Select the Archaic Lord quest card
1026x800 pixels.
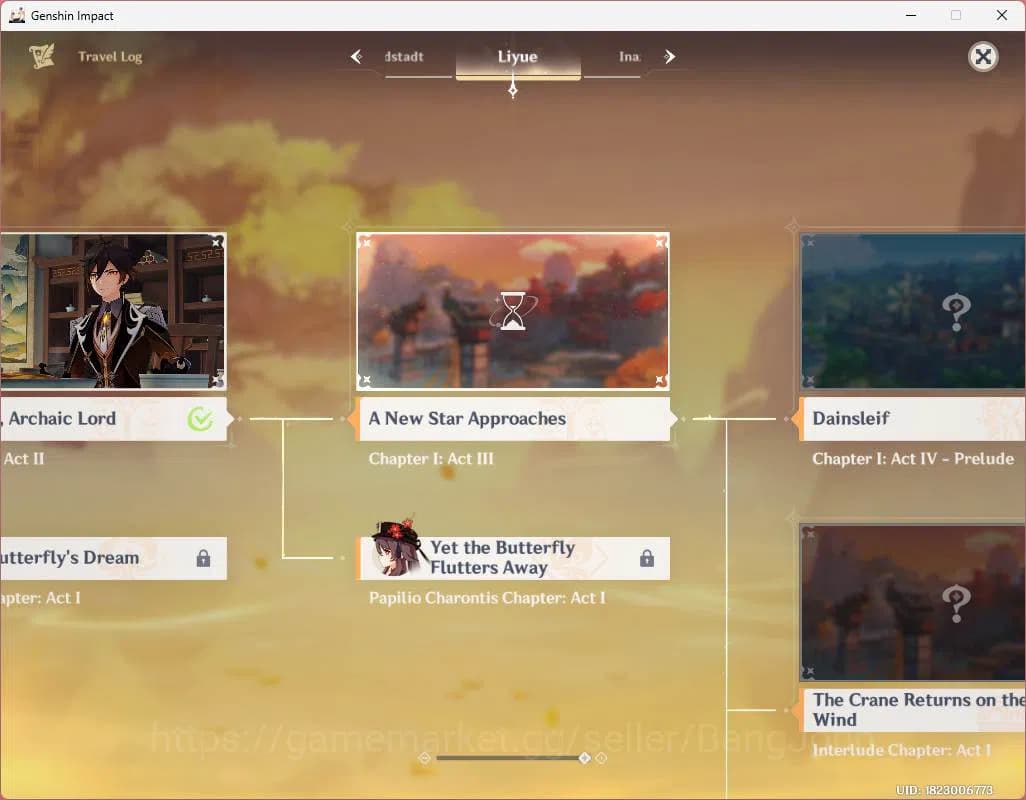coord(113,419)
